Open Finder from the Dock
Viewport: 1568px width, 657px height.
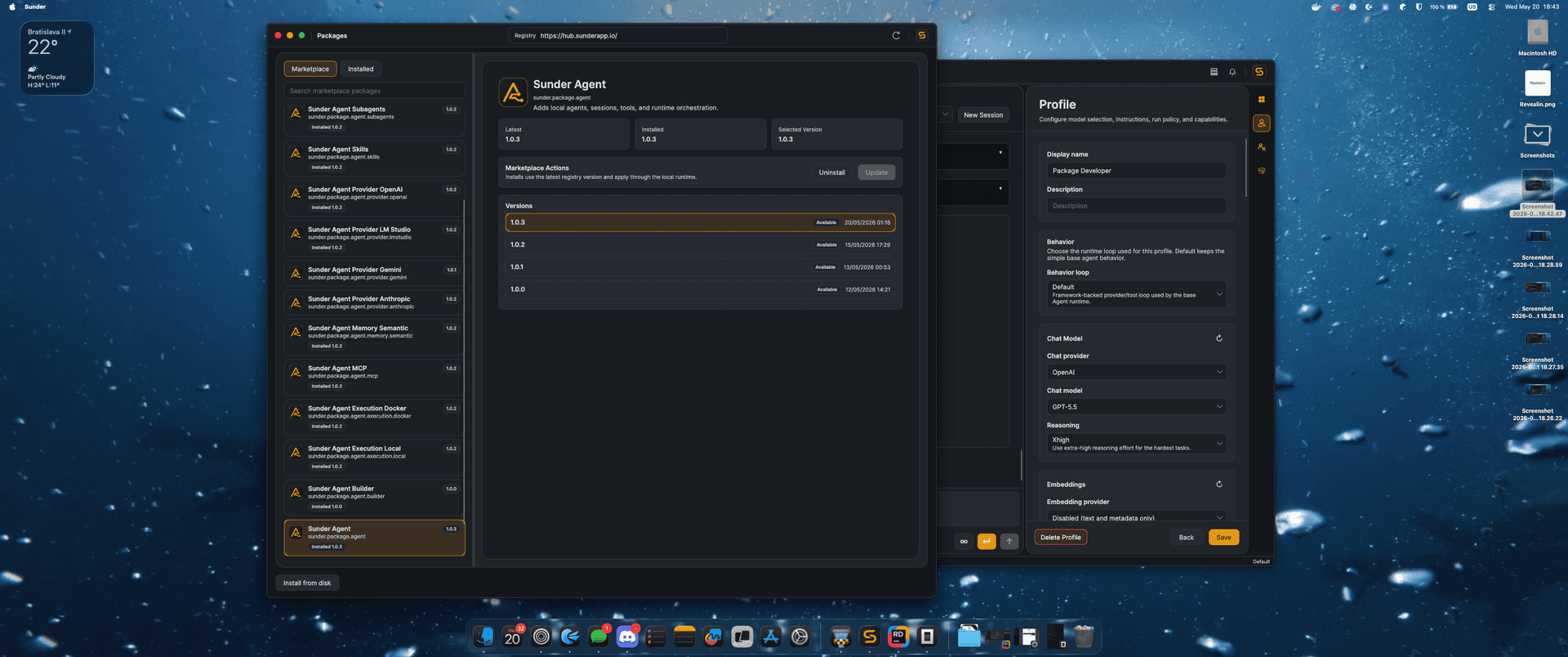[483, 637]
